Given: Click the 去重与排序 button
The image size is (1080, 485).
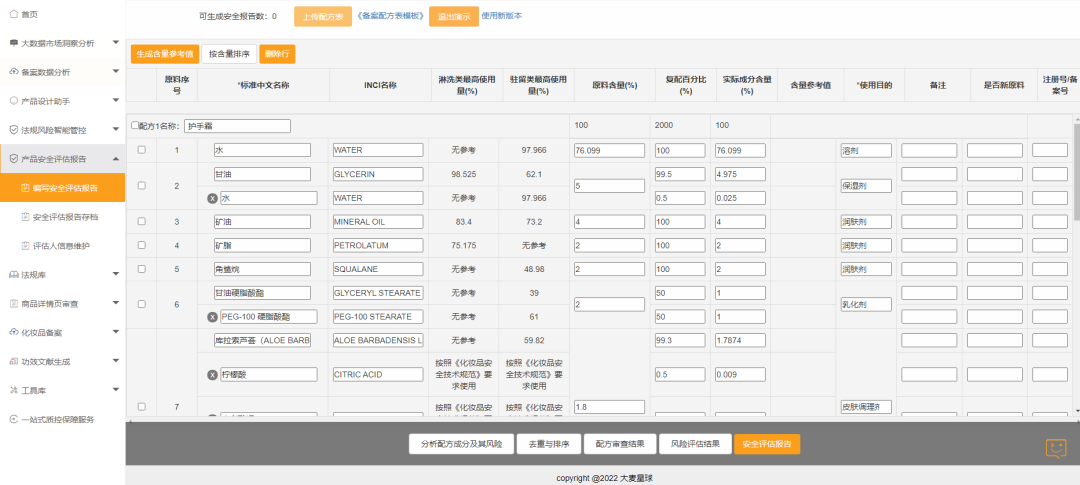Looking at the screenshot, I should tap(549, 444).
